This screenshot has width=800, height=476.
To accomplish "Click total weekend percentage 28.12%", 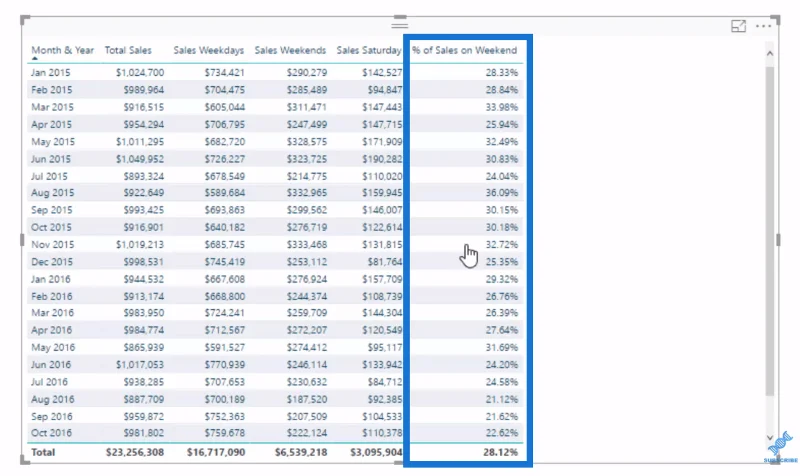I will (x=501, y=453).
